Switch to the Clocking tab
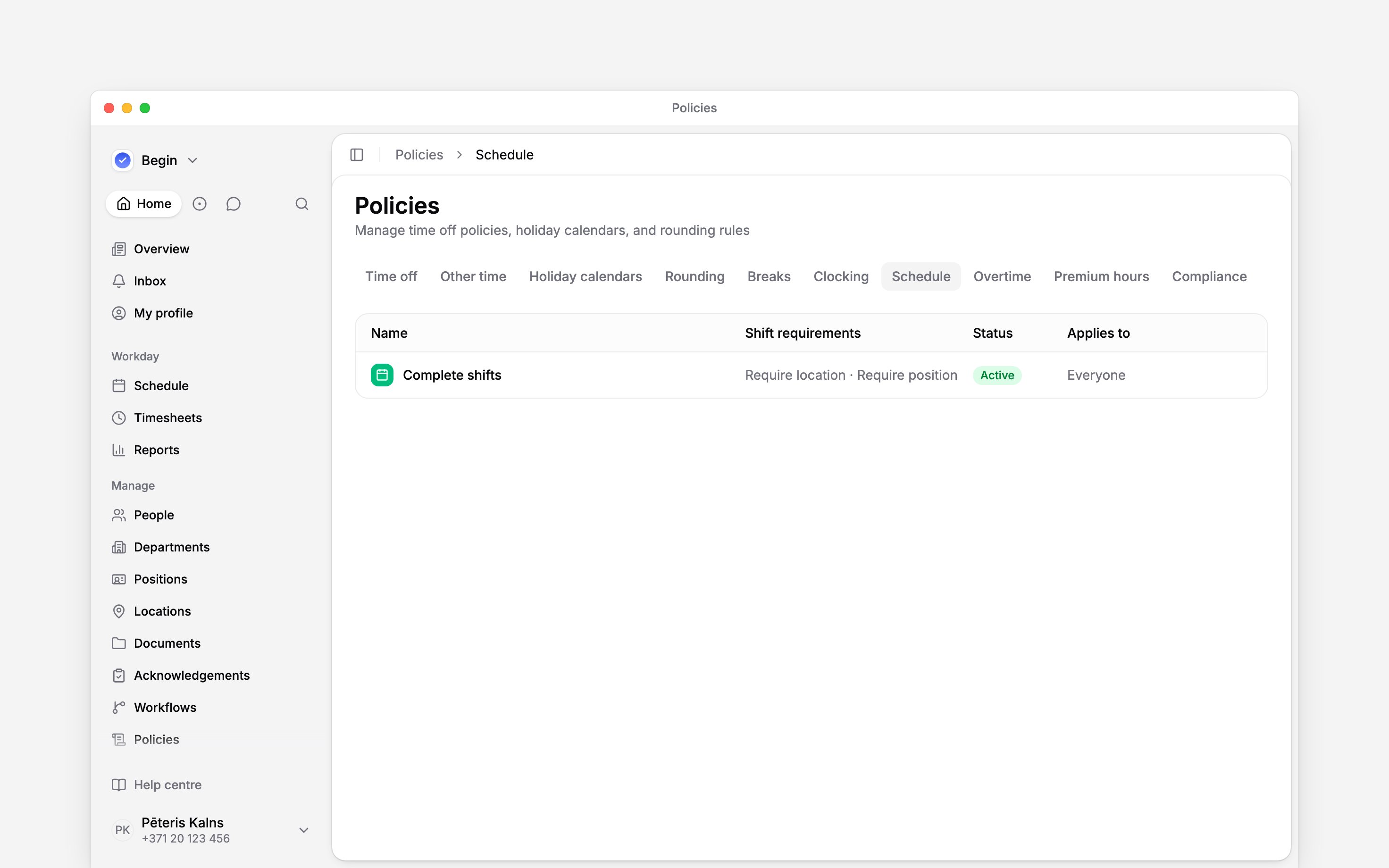The image size is (1389, 868). pos(841,277)
